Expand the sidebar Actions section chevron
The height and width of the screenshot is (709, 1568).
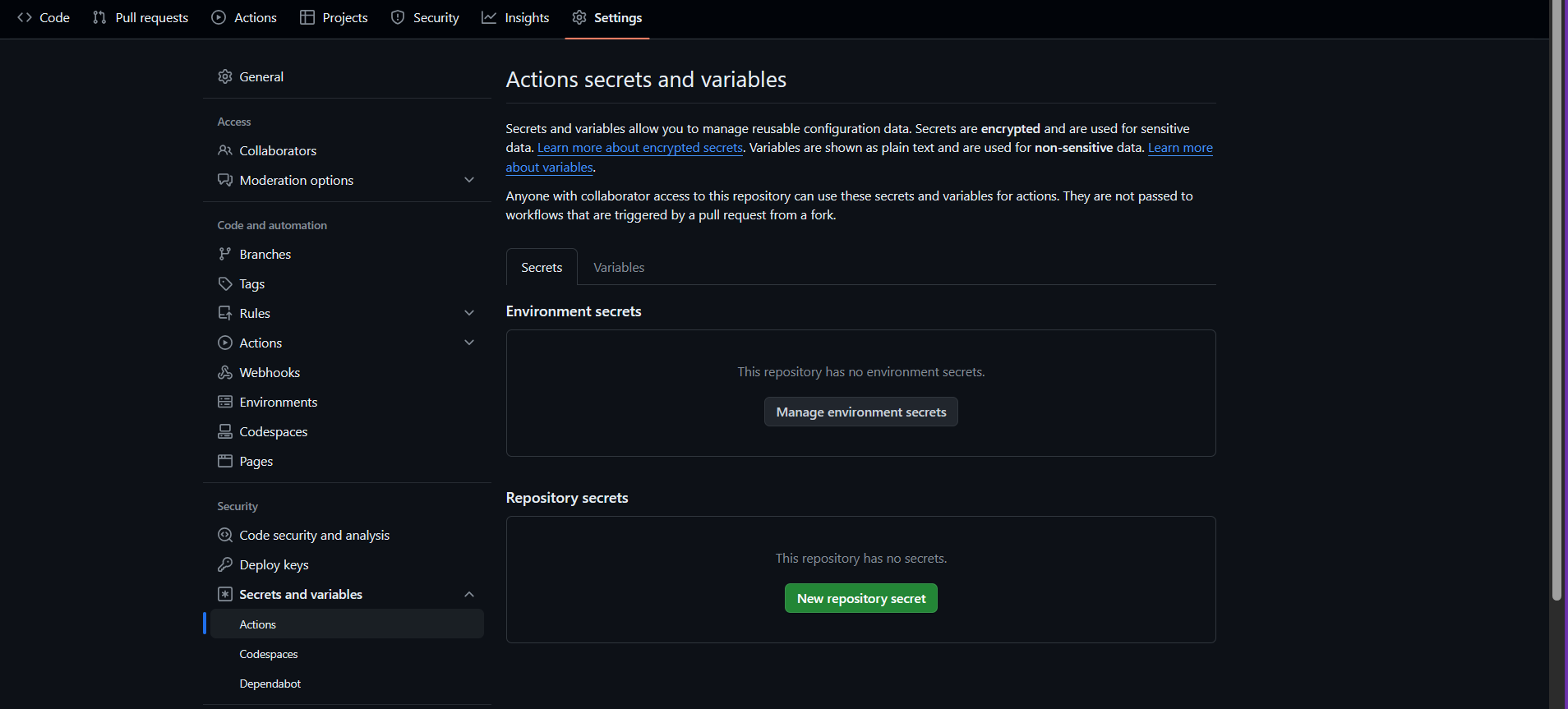469,343
